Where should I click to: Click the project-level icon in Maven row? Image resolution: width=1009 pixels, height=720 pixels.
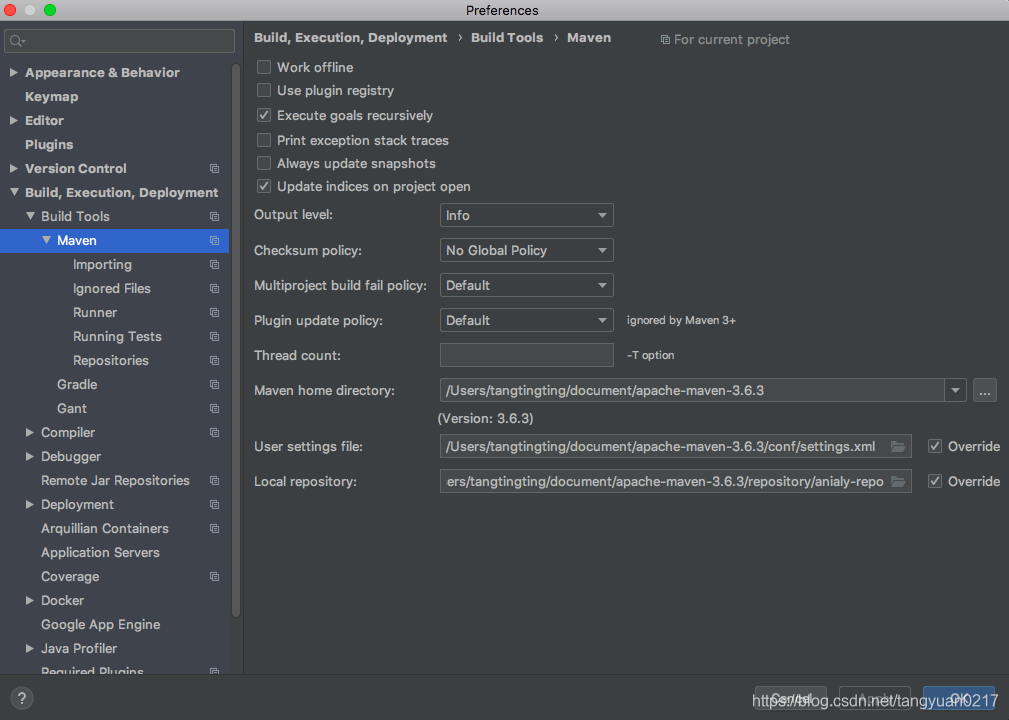click(x=214, y=241)
